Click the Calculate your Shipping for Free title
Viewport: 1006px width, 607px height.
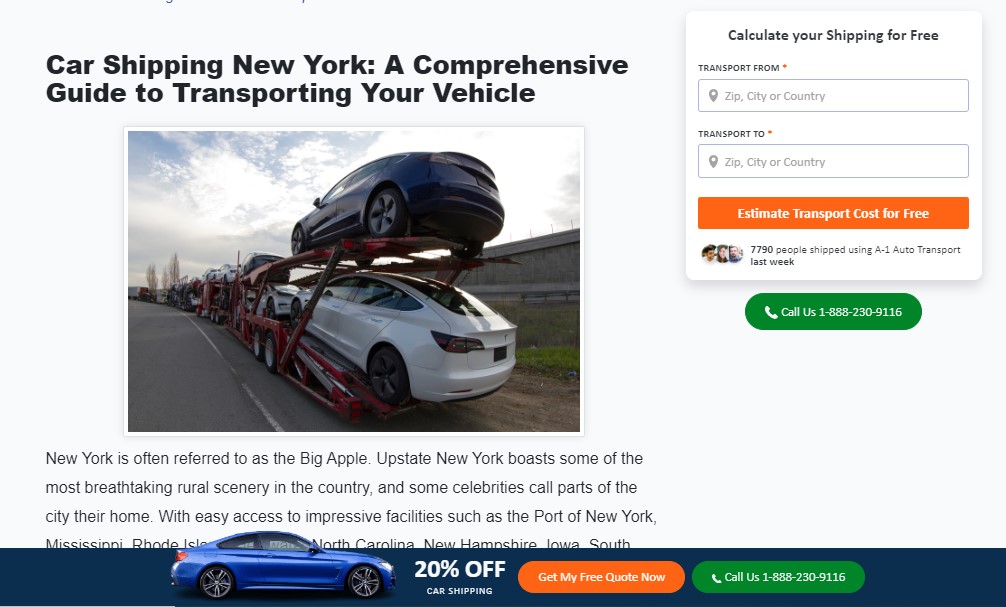click(833, 35)
